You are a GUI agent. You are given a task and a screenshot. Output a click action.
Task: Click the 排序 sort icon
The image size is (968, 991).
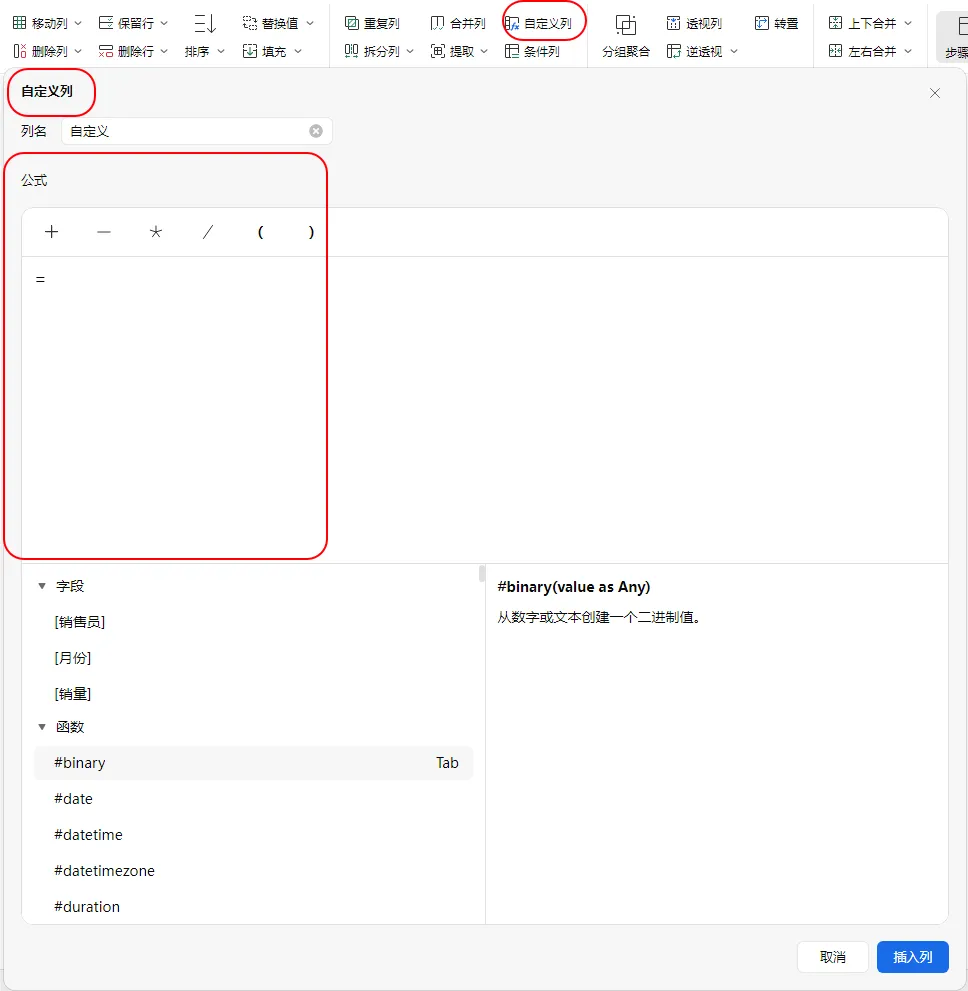(x=205, y=24)
